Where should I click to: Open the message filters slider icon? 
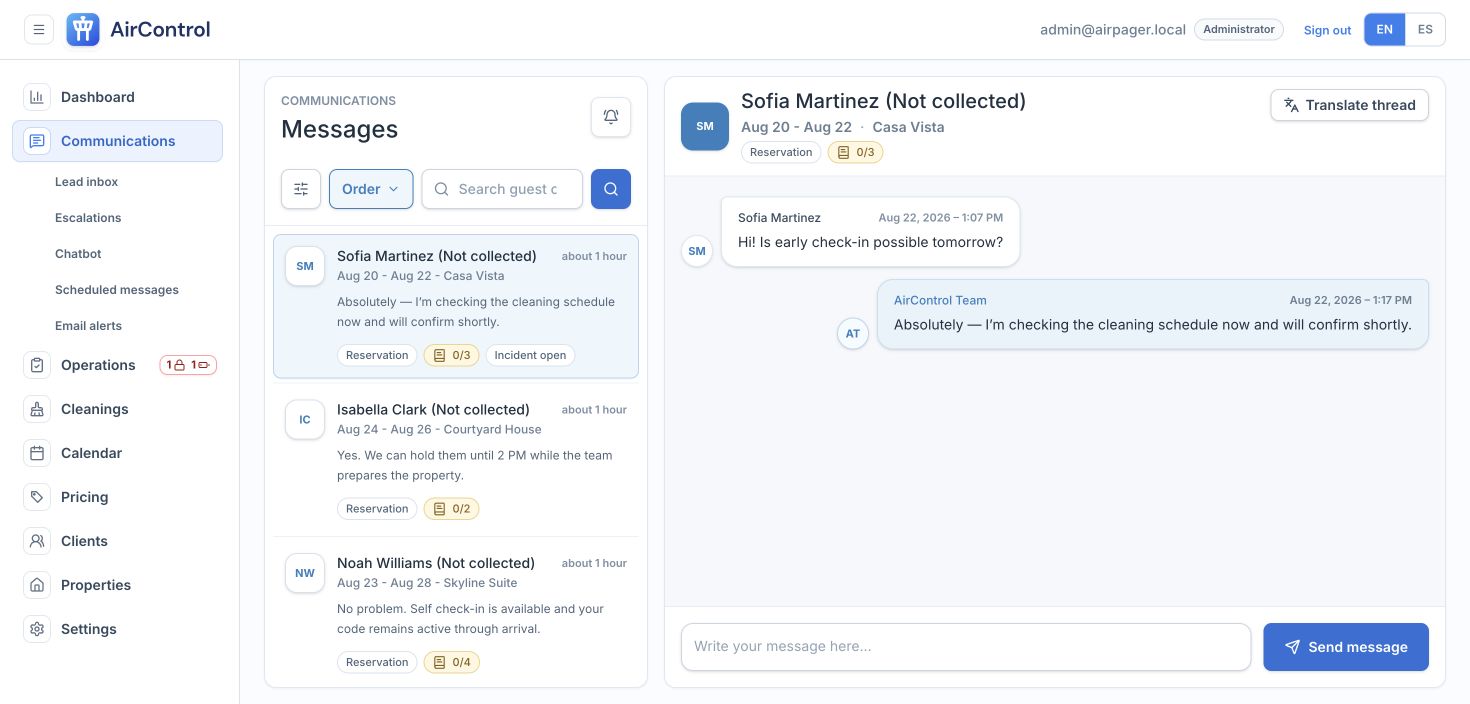301,189
